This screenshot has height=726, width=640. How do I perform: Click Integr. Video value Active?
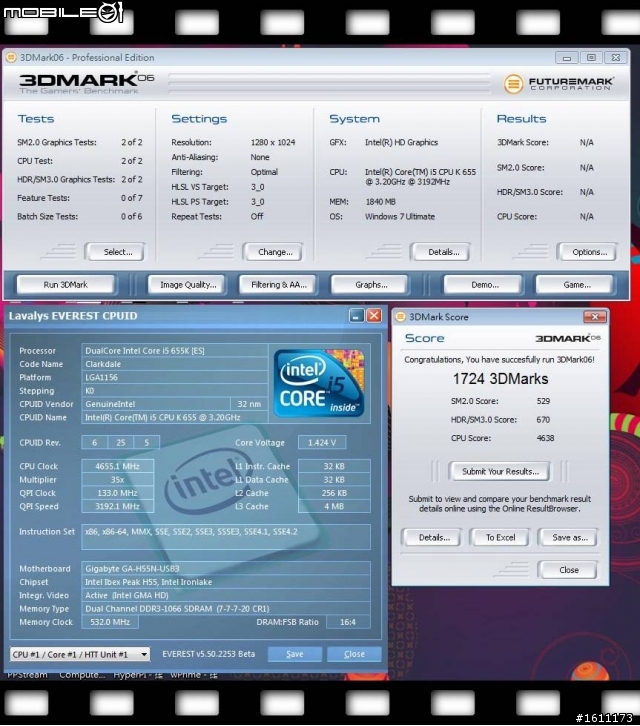click(226, 595)
